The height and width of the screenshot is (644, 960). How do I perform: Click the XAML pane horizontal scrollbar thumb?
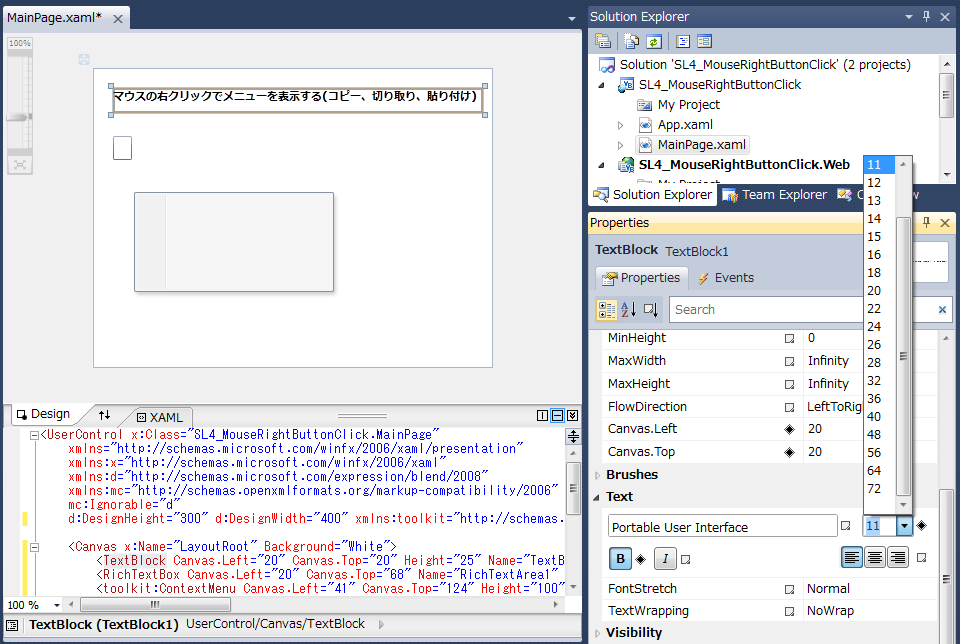pyautogui.click(x=156, y=605)
